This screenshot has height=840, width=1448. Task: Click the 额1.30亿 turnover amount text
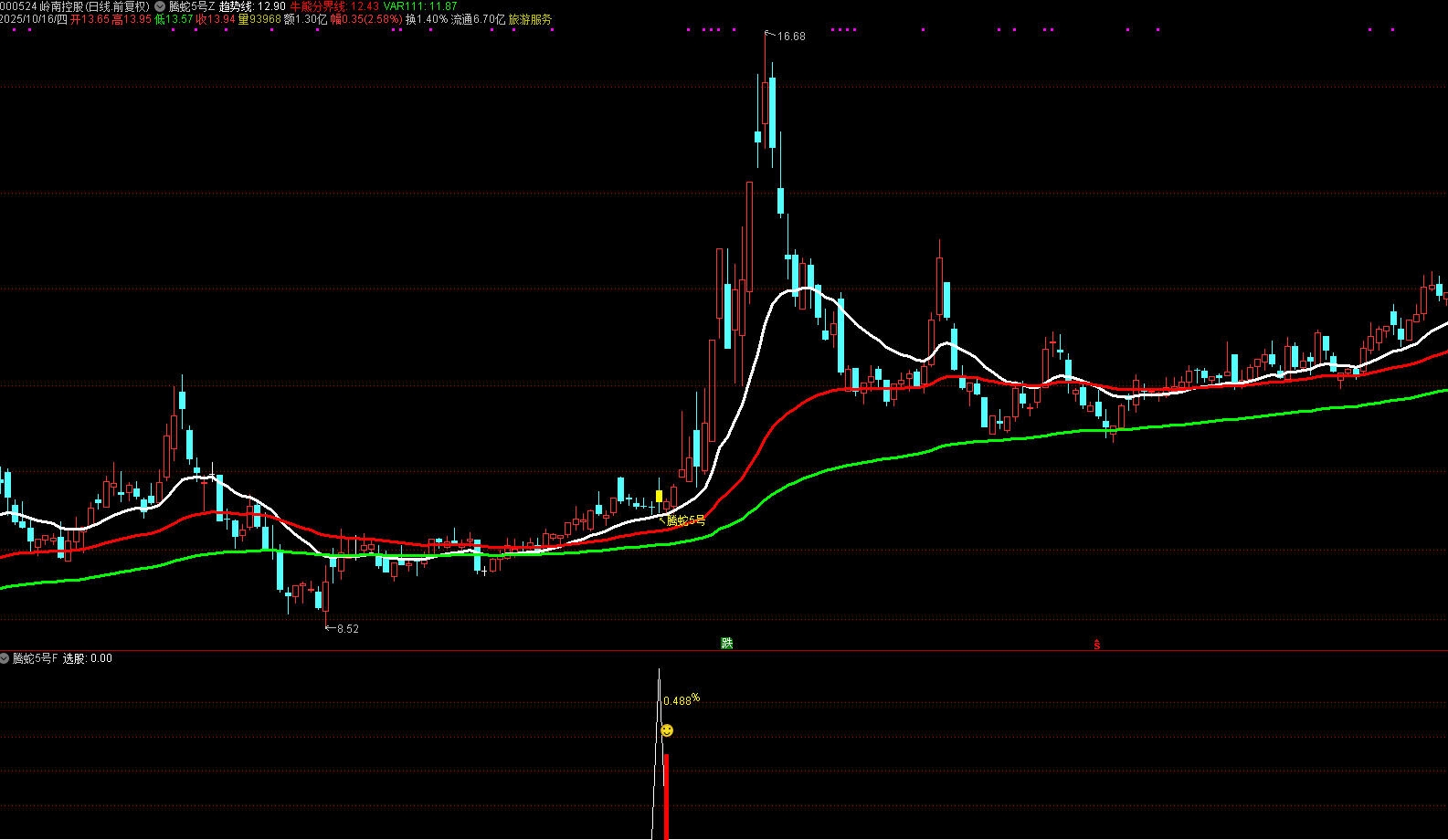(x=306, y=19)
